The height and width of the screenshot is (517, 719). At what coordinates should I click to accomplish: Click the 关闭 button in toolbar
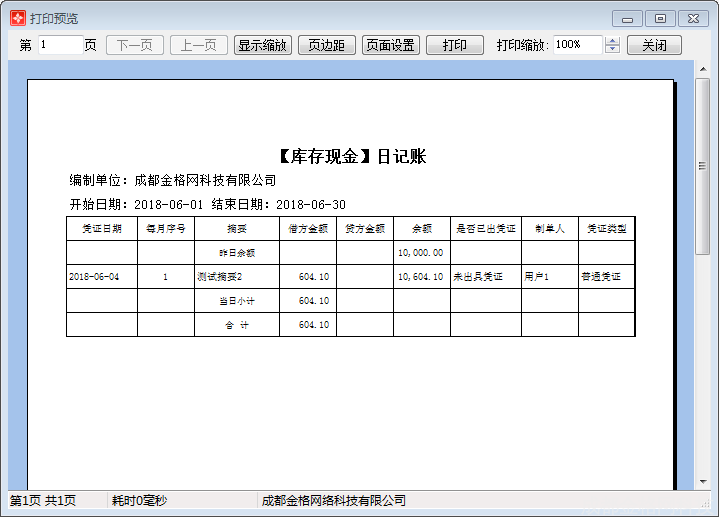[654, 45]
